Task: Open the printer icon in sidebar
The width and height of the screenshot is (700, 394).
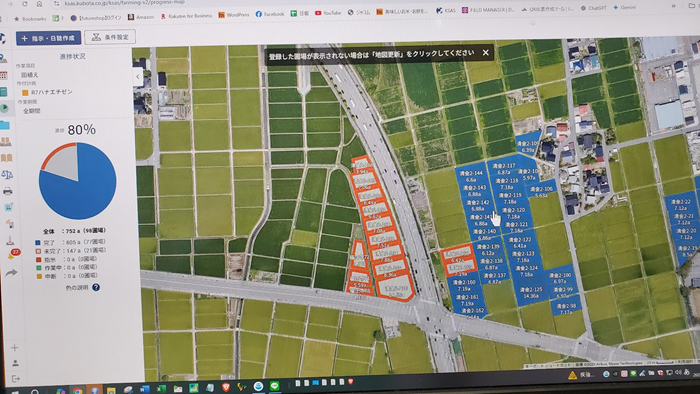Action: pos(8,191)
